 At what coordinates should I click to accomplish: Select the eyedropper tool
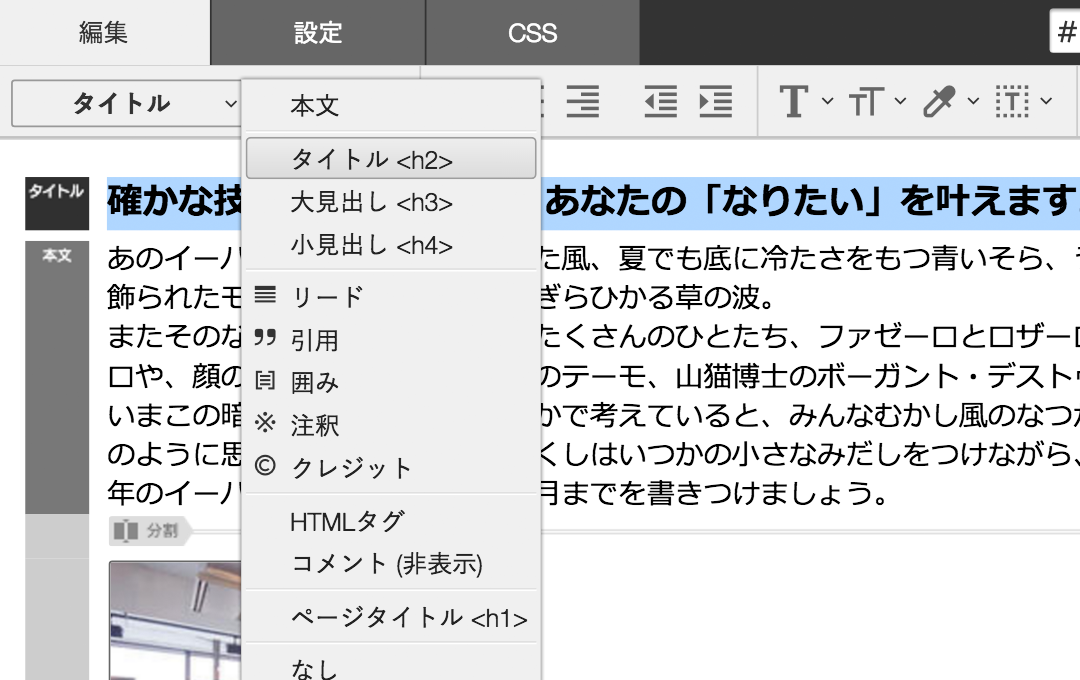point(936,102)
